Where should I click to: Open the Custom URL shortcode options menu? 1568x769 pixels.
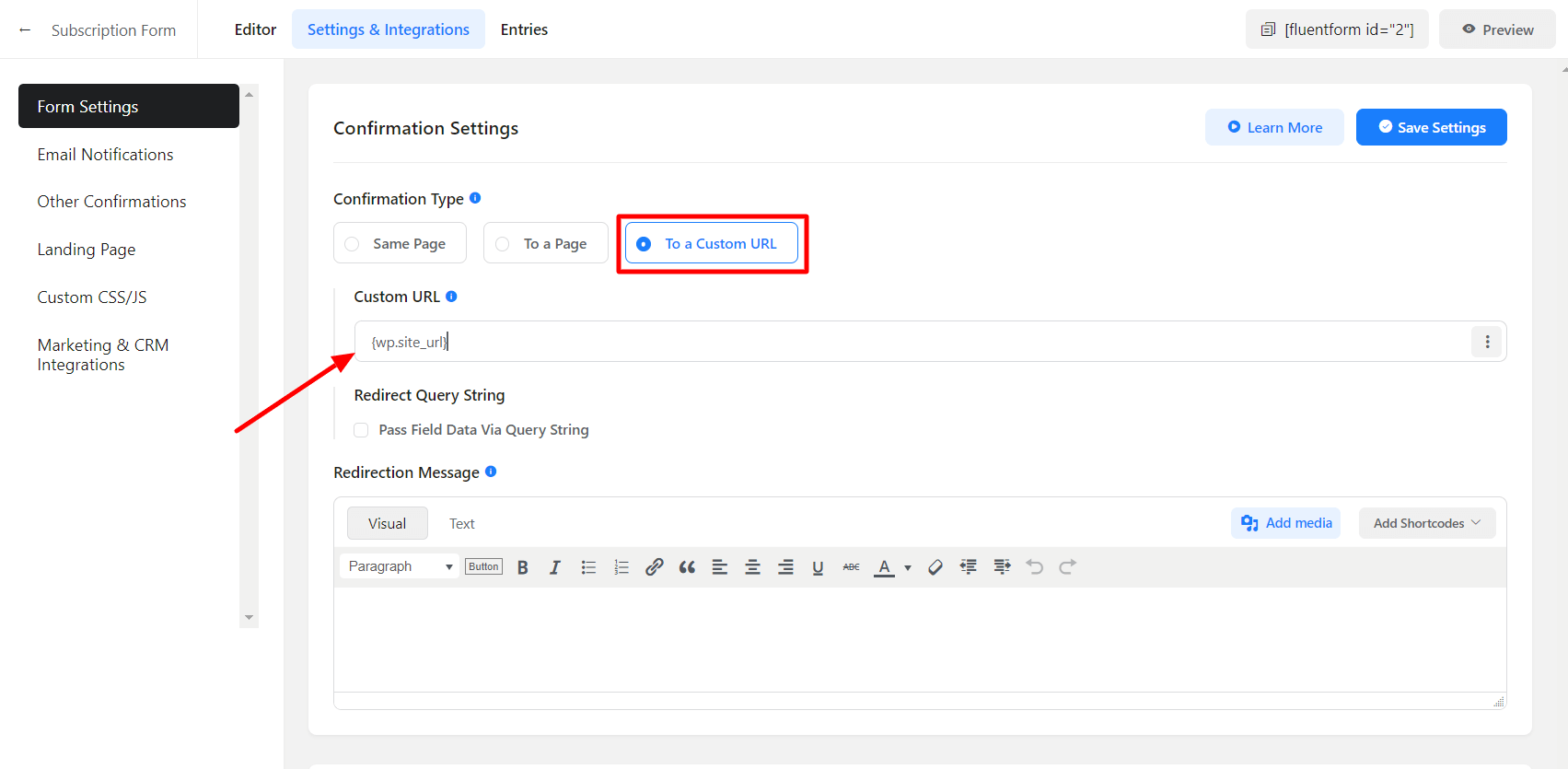[x=1486, y=342]
